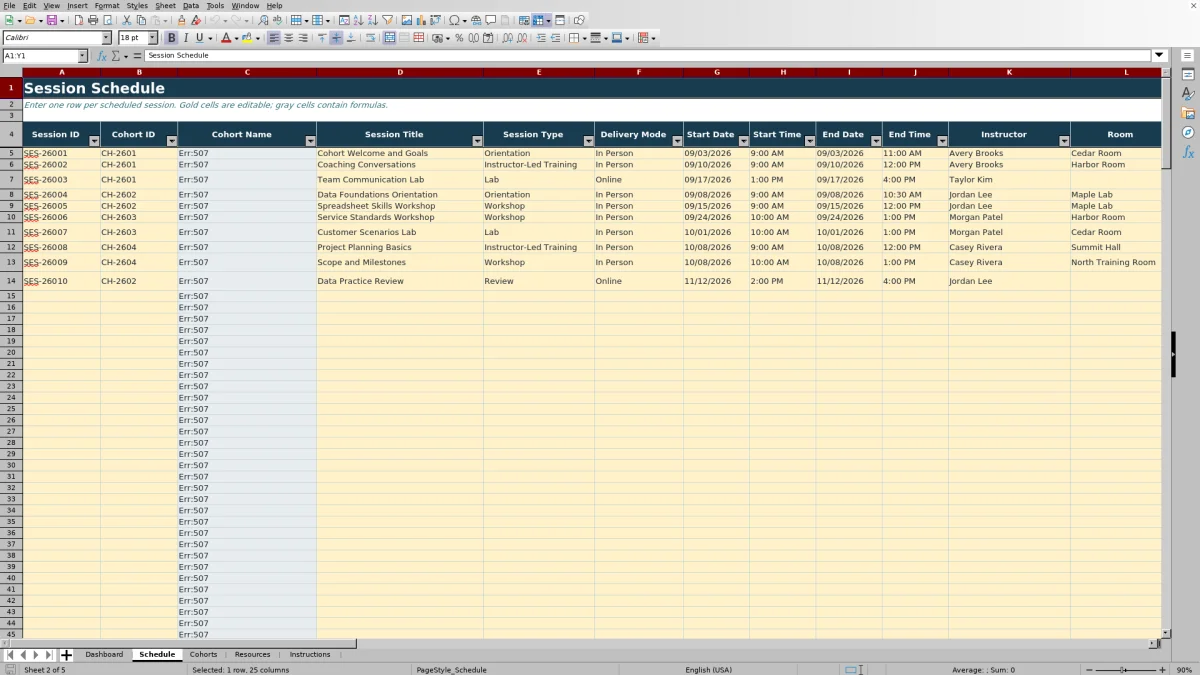Open the Font Name dropdown

pos(106,38)
